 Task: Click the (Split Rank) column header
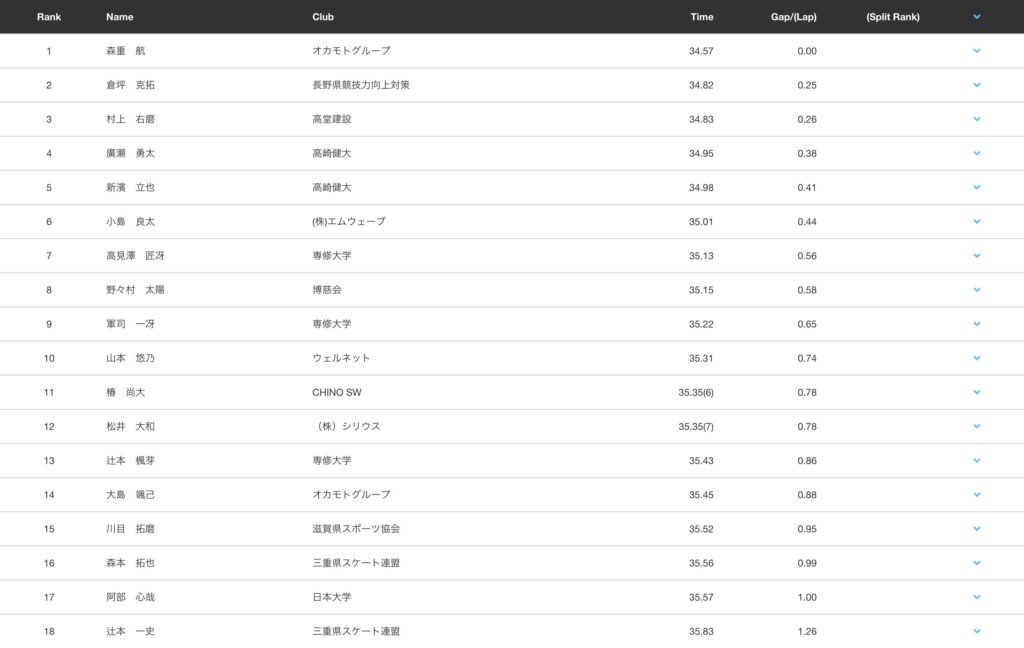893,17
